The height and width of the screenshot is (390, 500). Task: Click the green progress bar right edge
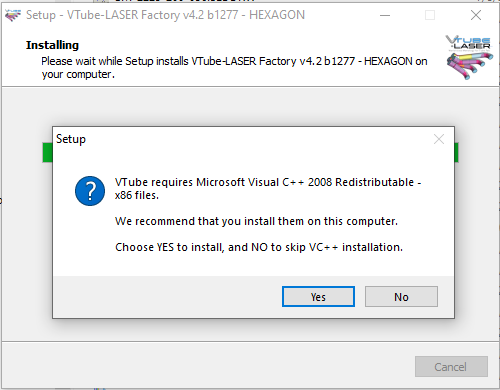click(456, 152)
